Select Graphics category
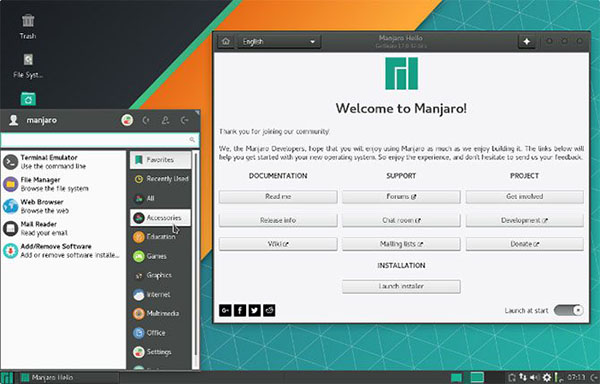 [x=160, y=275]
